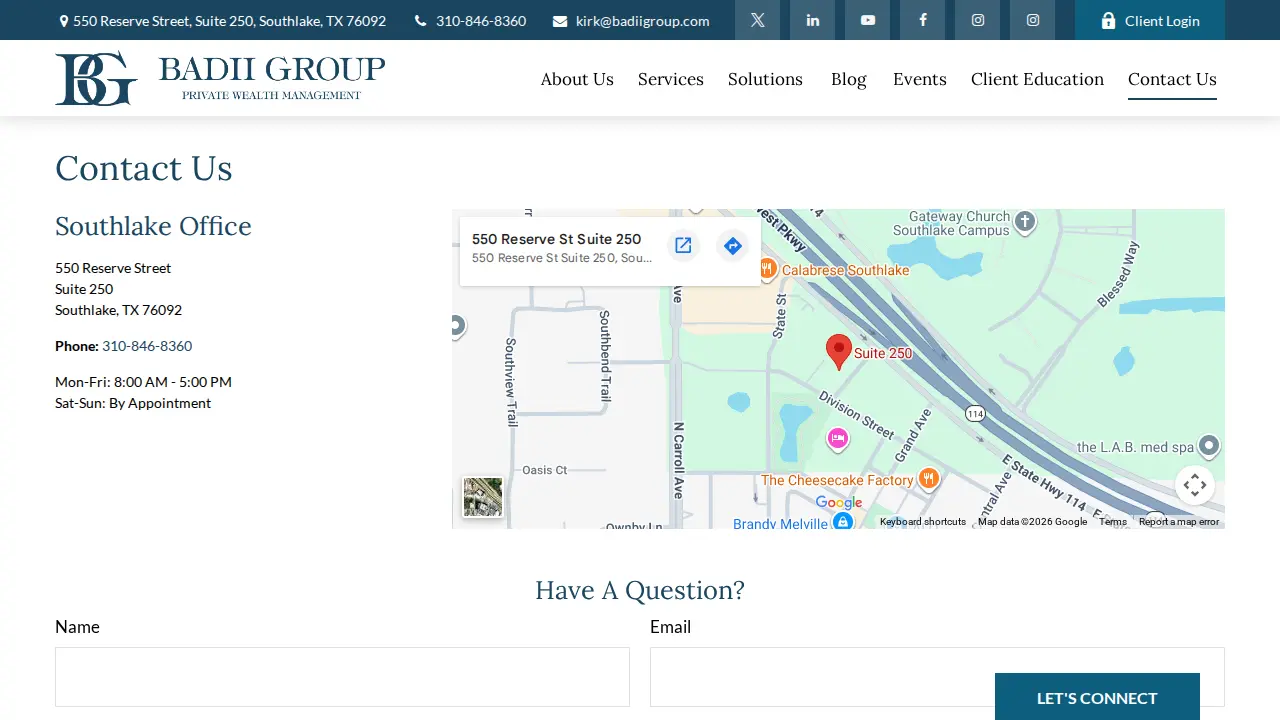
Task: Focus the Name input field
Action: pyautogui.click(x=342, y=677)
